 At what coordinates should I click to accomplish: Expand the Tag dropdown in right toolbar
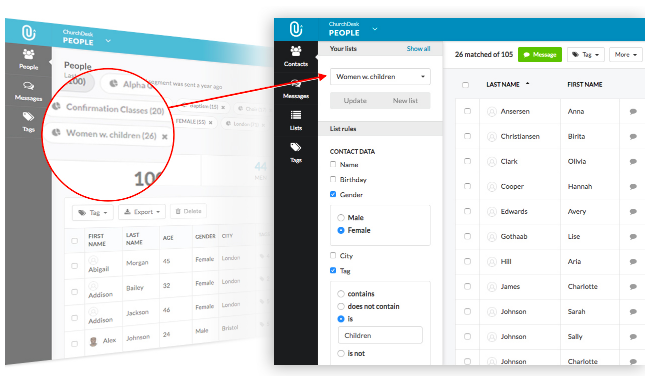coord(585,54)
